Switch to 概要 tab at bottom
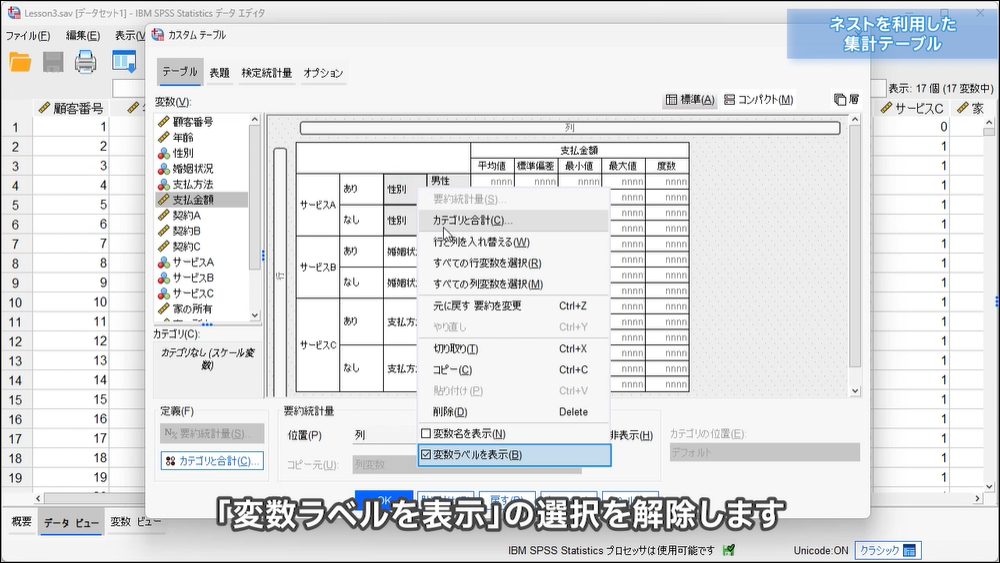Image resolution: width=1000 pixels, height=563 pixels. tap(21, 522)
